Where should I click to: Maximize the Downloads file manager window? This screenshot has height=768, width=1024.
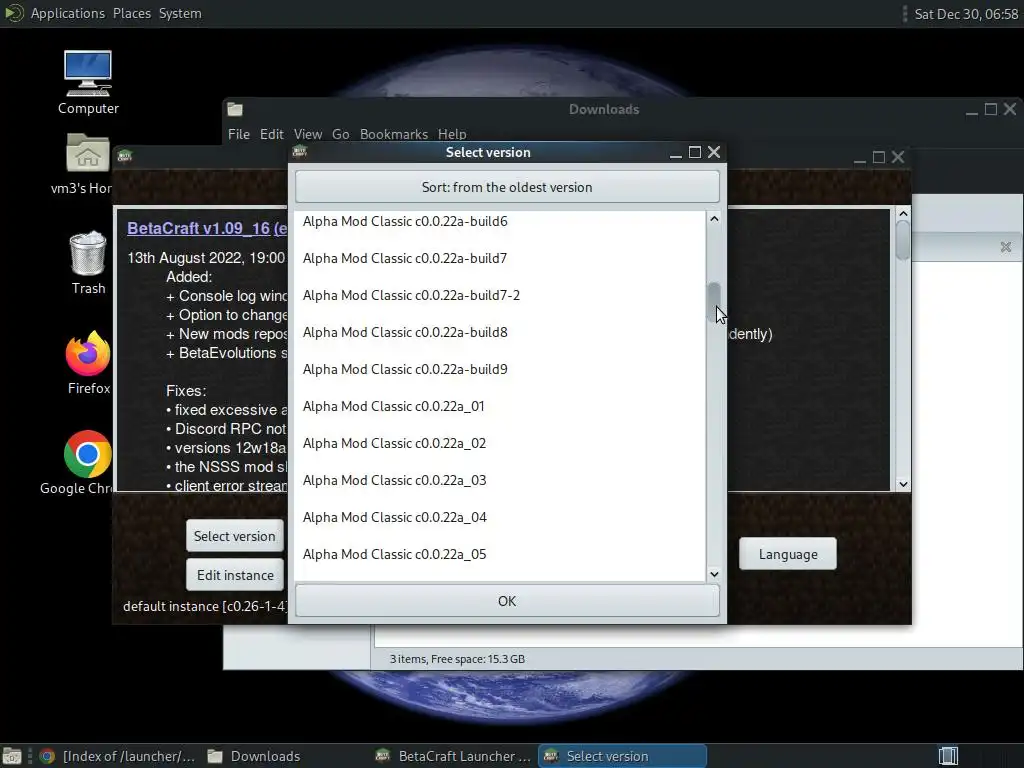coord(991,109)
